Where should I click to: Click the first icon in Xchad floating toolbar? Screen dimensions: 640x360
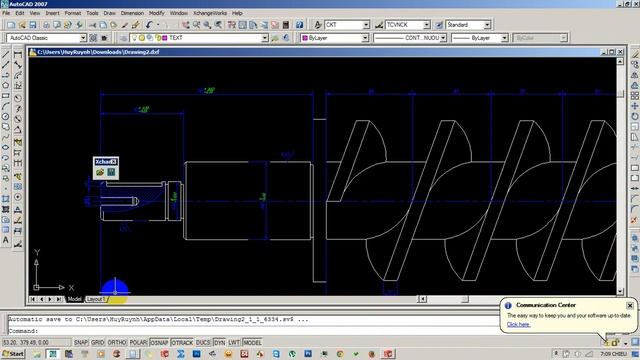click(x=100, y=173)
